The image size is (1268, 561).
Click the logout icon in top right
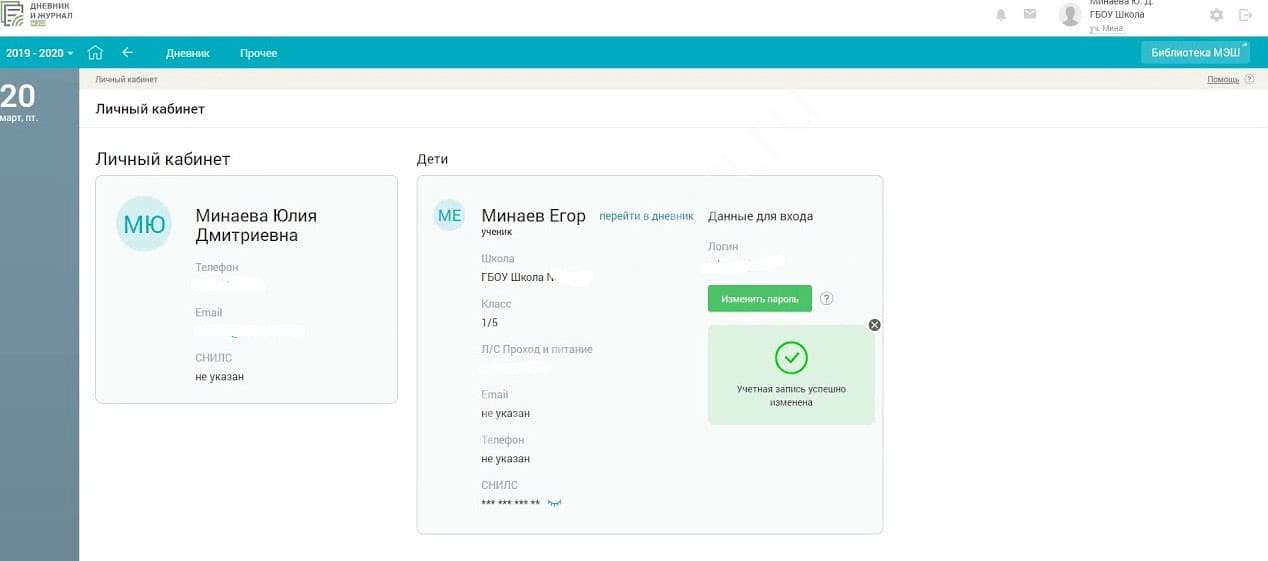[1245, 15]
